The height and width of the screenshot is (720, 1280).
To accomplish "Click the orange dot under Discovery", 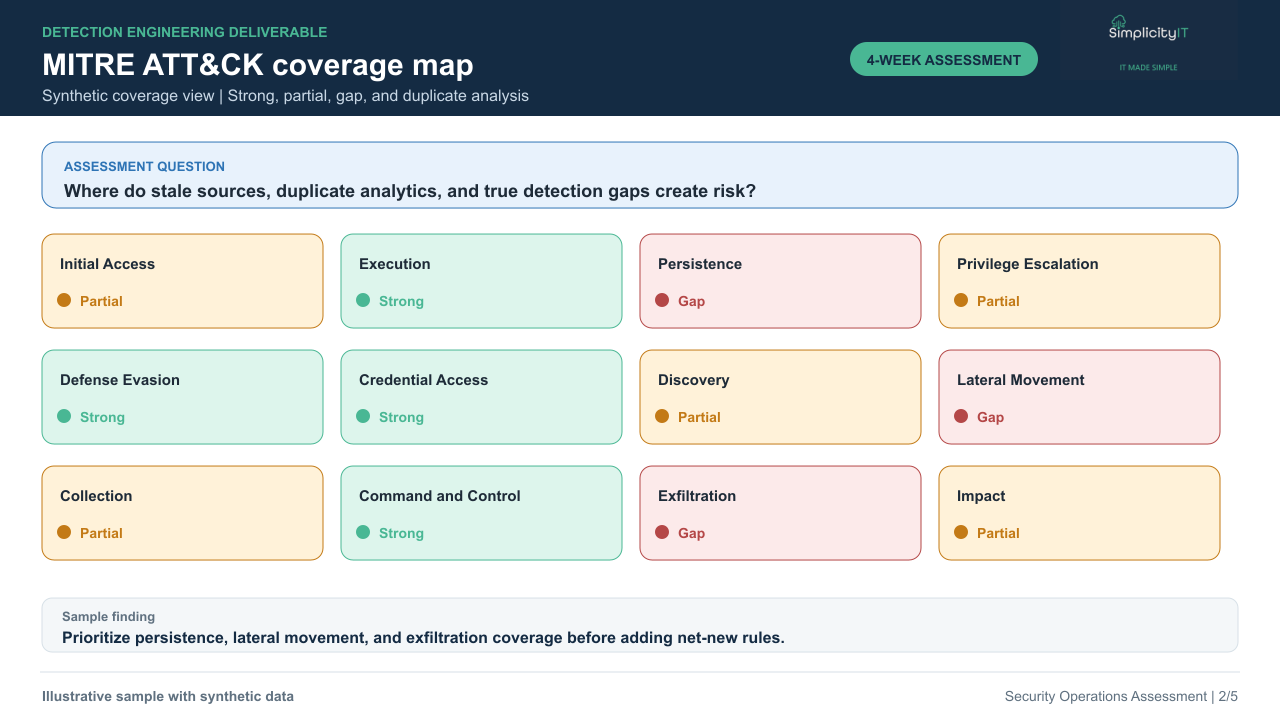I will (662, 416).
